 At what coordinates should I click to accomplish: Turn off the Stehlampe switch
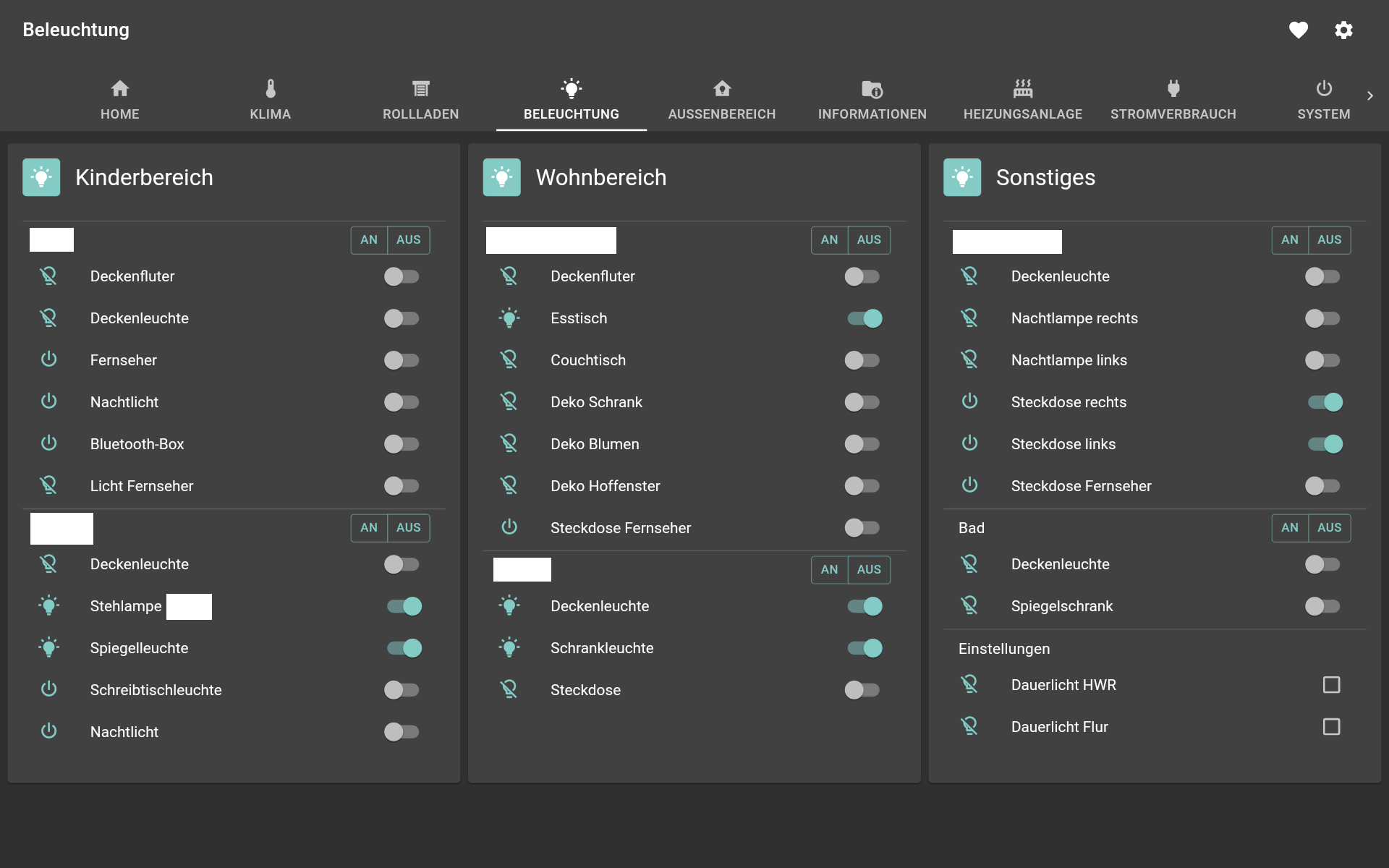pos(404,606)
